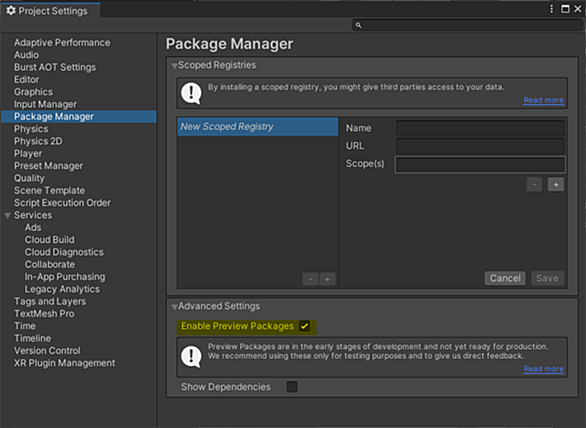The image size is (586, 428).
Task: Click the registry Name input field
Action: click(x=480, y=128)
